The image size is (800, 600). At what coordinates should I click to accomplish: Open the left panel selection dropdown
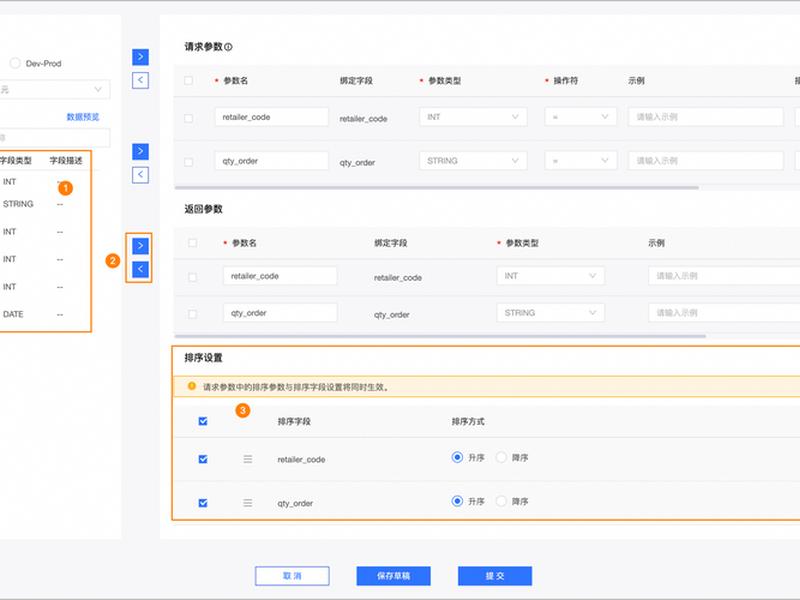click(x=54, y=89)
